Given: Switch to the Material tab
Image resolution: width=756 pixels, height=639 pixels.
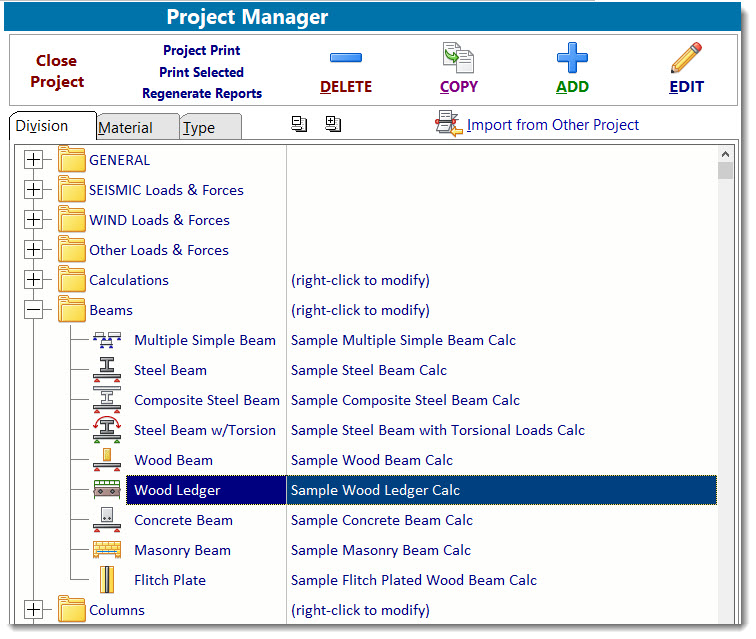Looking at the screenshot, I should 126,127.
